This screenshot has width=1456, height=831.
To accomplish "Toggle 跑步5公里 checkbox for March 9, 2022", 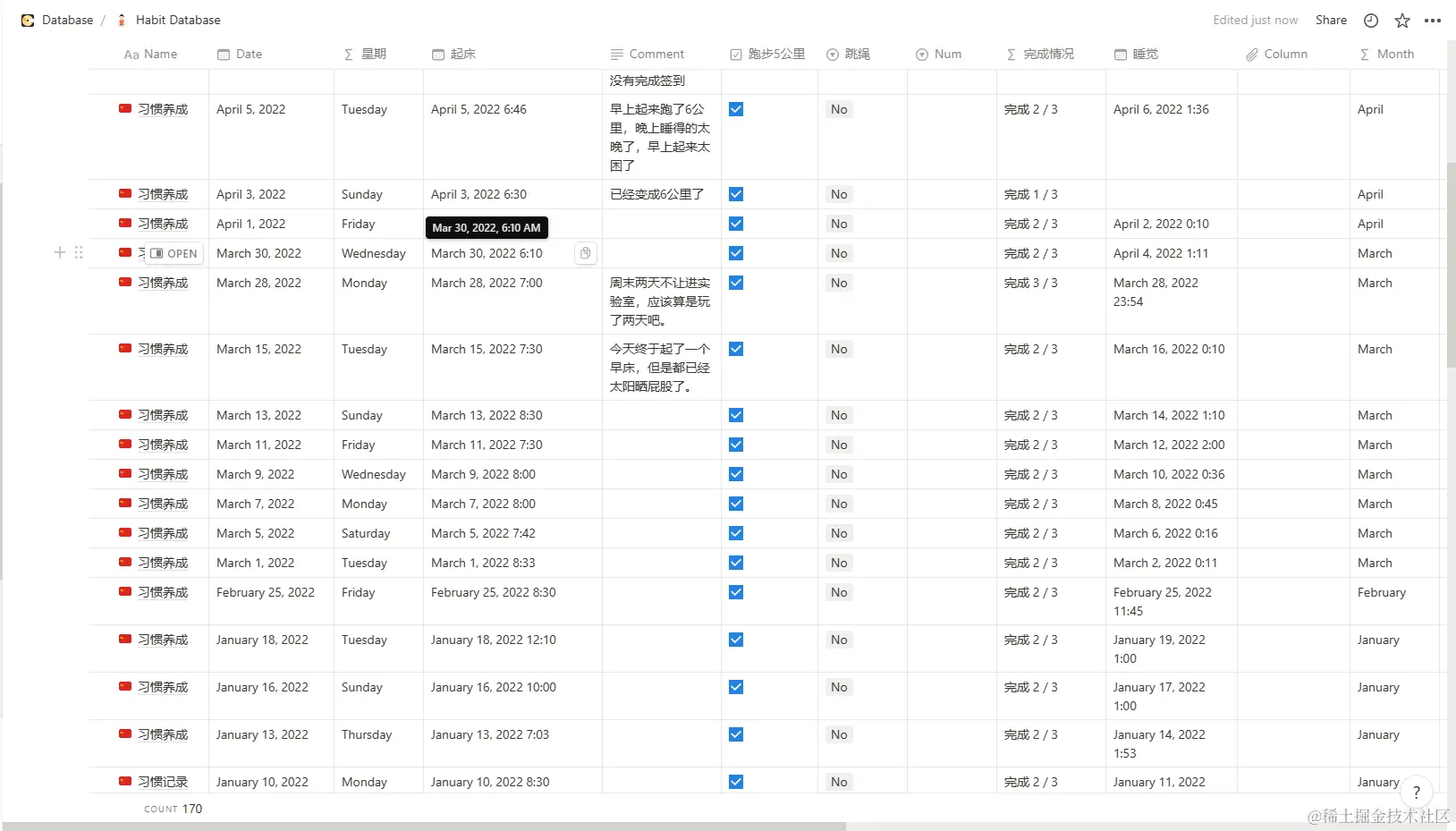I will point(736,474).
